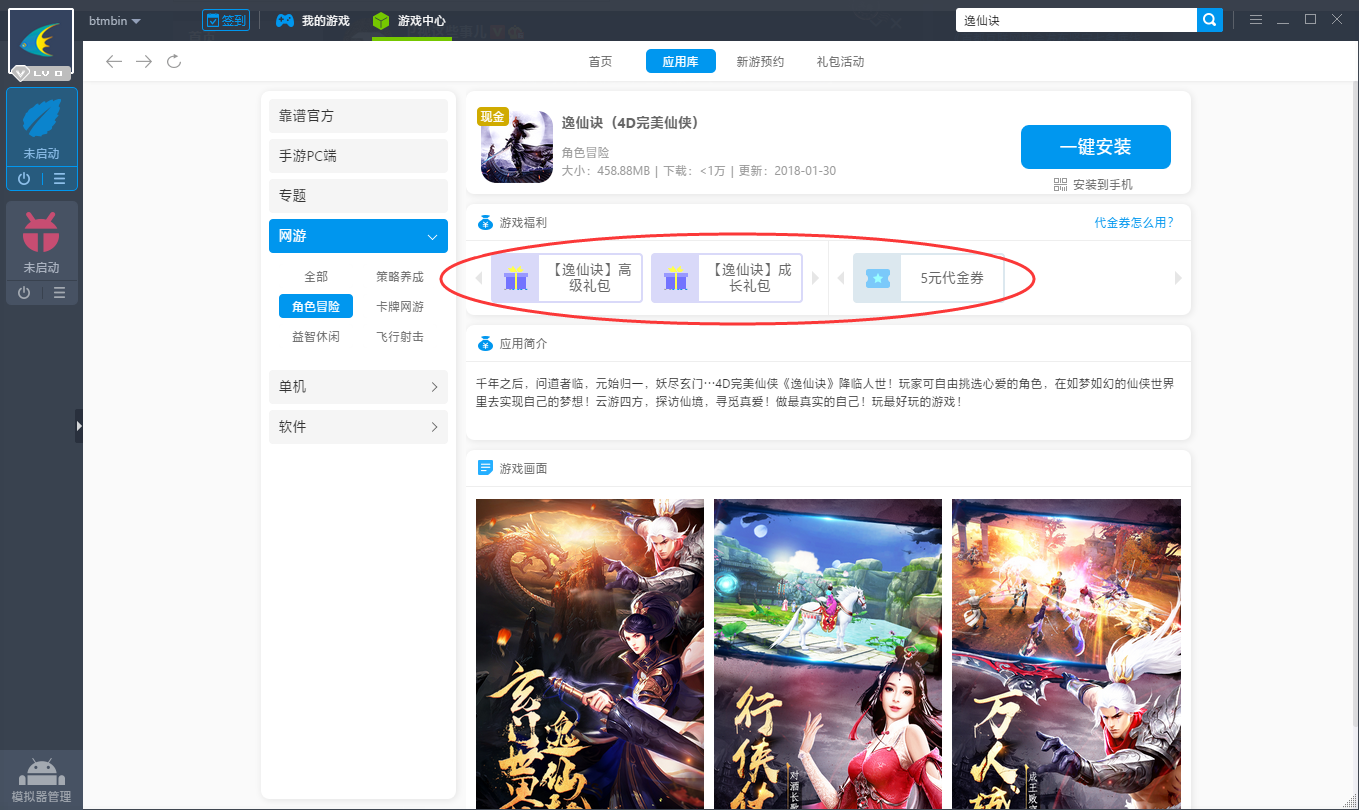The image size is (1359, 810).
Task: Show previous gift packs with left arrow
Action: (478, 278)
